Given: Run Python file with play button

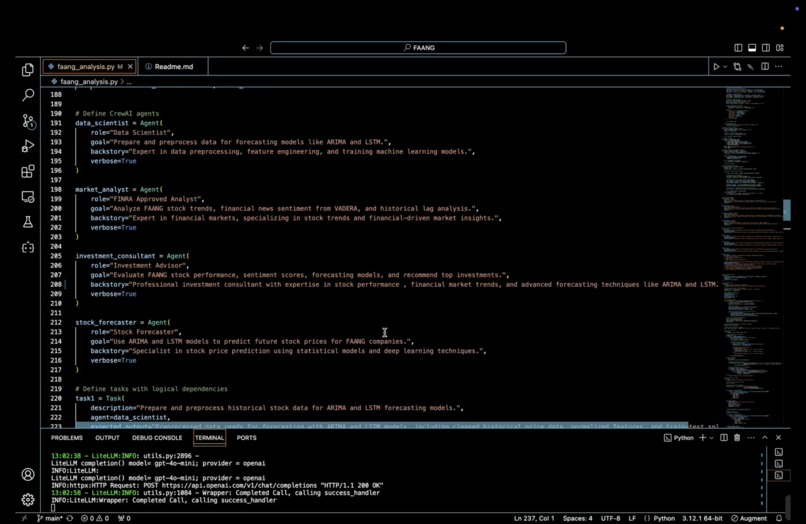Looking at the screenshot, I should tap(716, 66).
